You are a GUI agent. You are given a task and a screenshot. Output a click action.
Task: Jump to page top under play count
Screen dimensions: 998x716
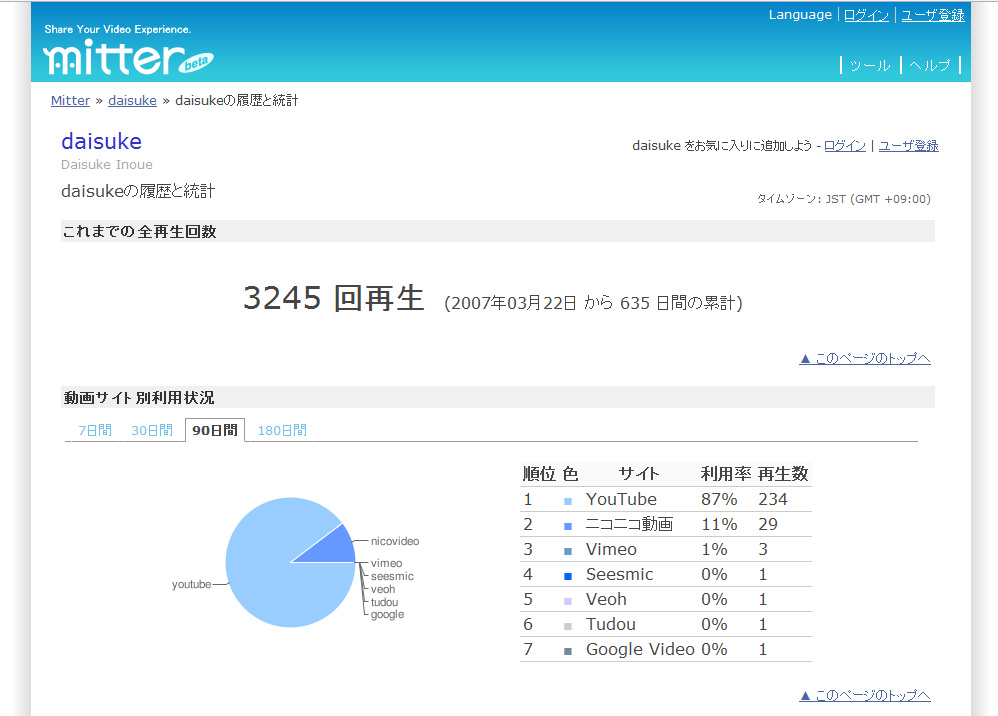pyautogui.click(x=865, y=358)
